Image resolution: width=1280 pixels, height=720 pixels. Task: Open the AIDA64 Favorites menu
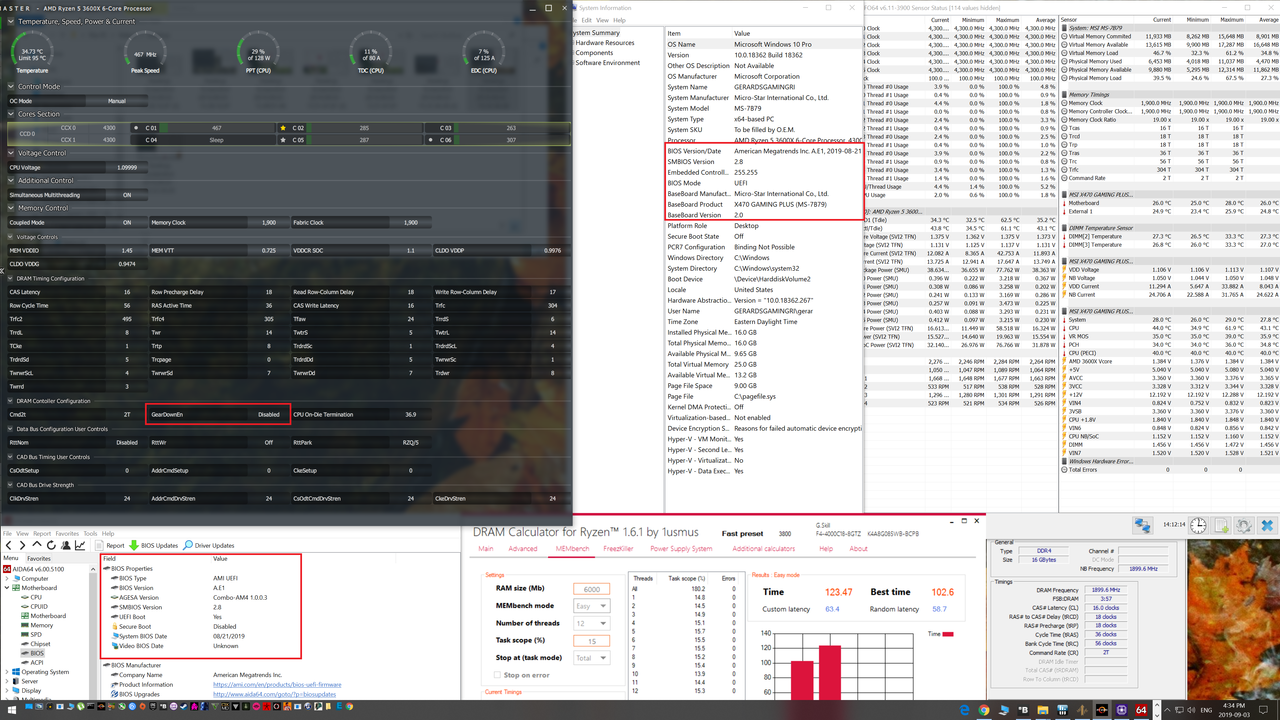point(67,534)
